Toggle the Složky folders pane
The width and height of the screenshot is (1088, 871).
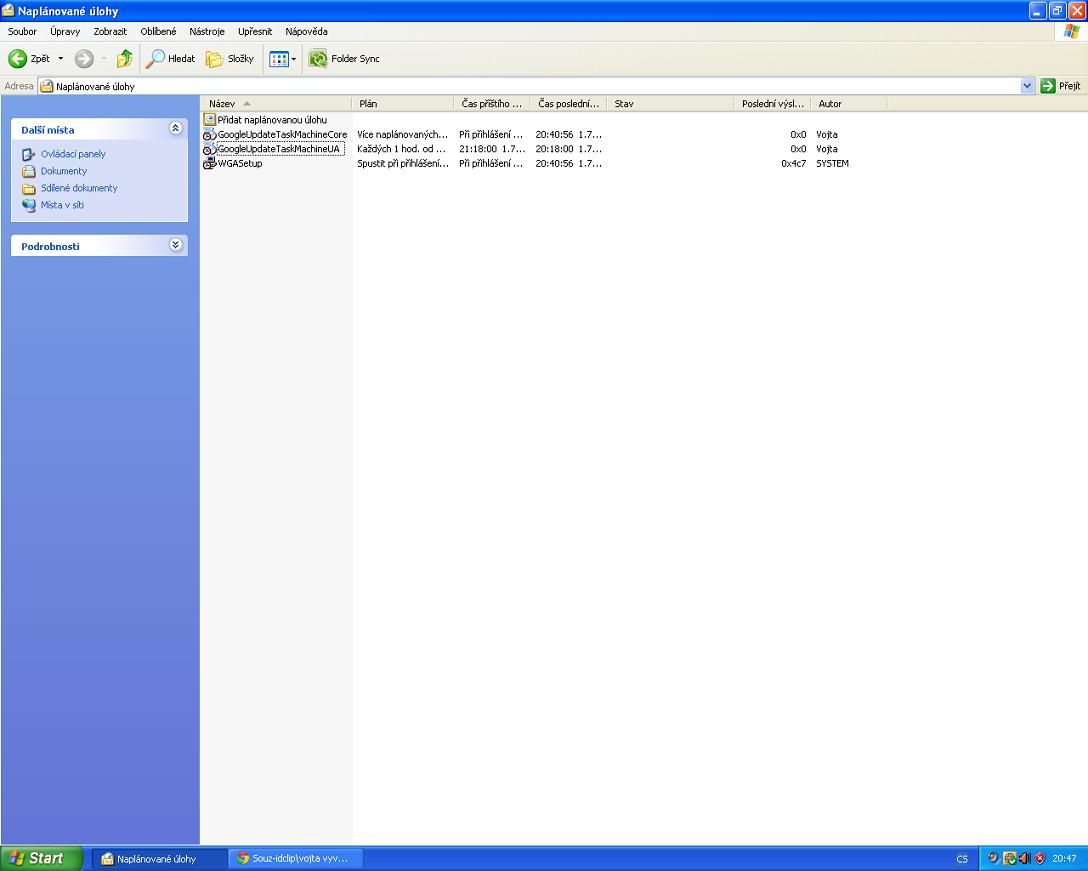click(x=230, y=59)
